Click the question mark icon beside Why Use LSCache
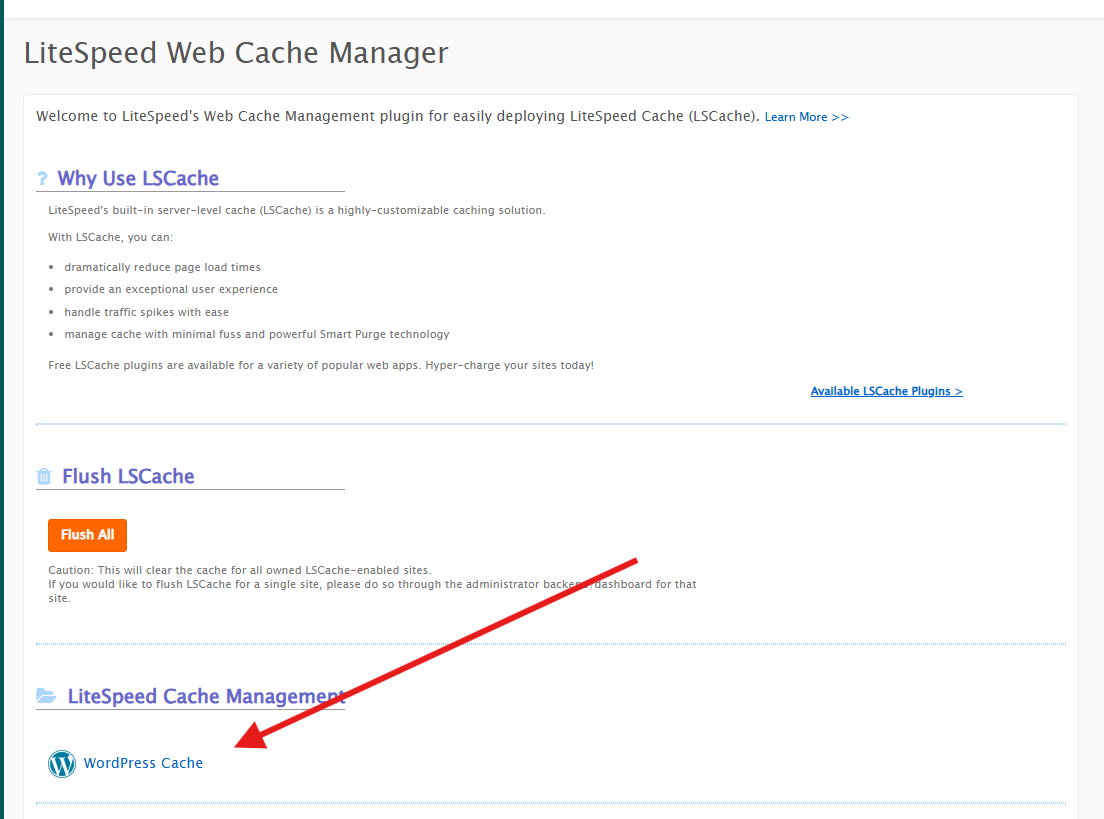The width and height of the screenshot is (1104, 819). point(42,179)
